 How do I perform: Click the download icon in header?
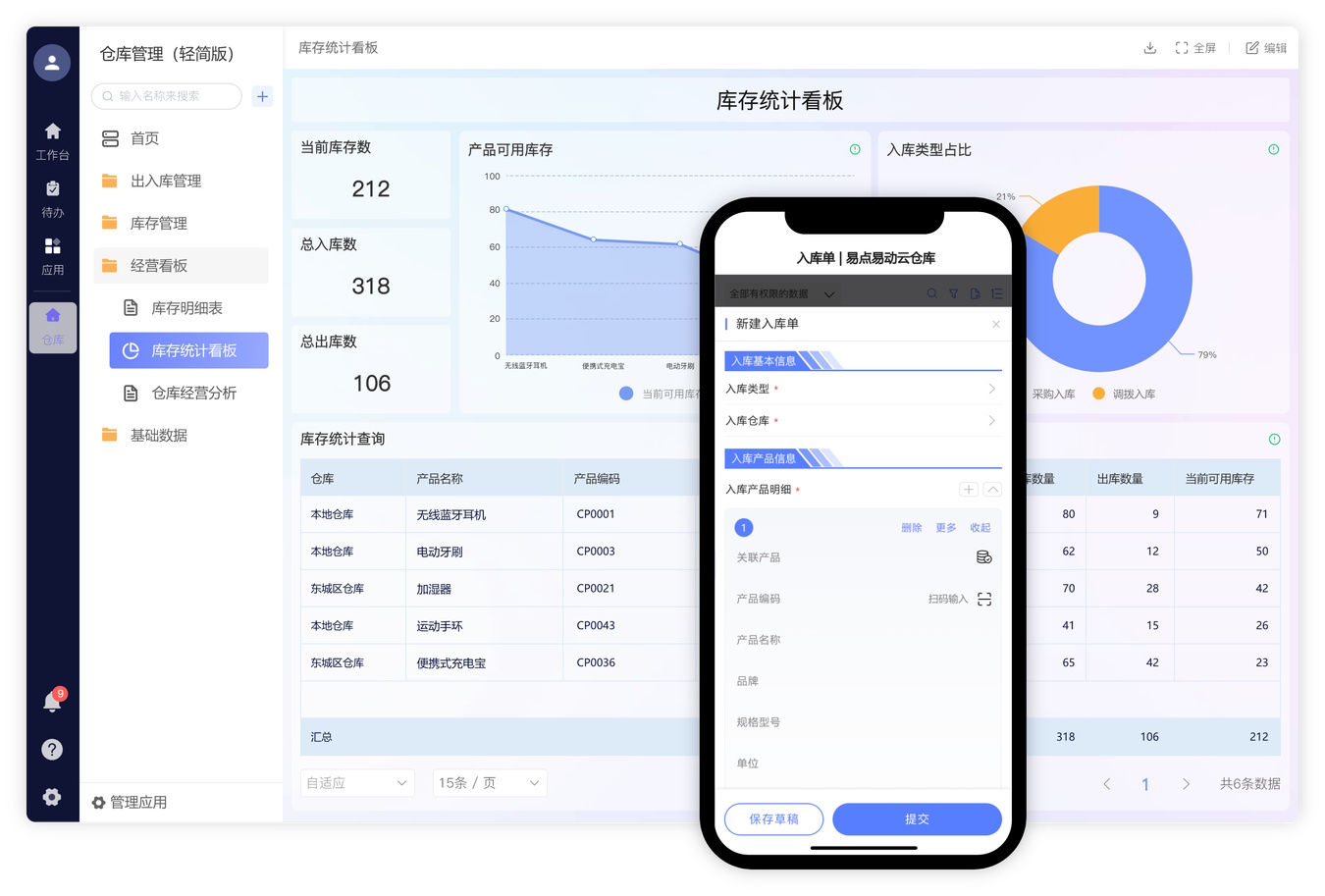coord(1149,48)
